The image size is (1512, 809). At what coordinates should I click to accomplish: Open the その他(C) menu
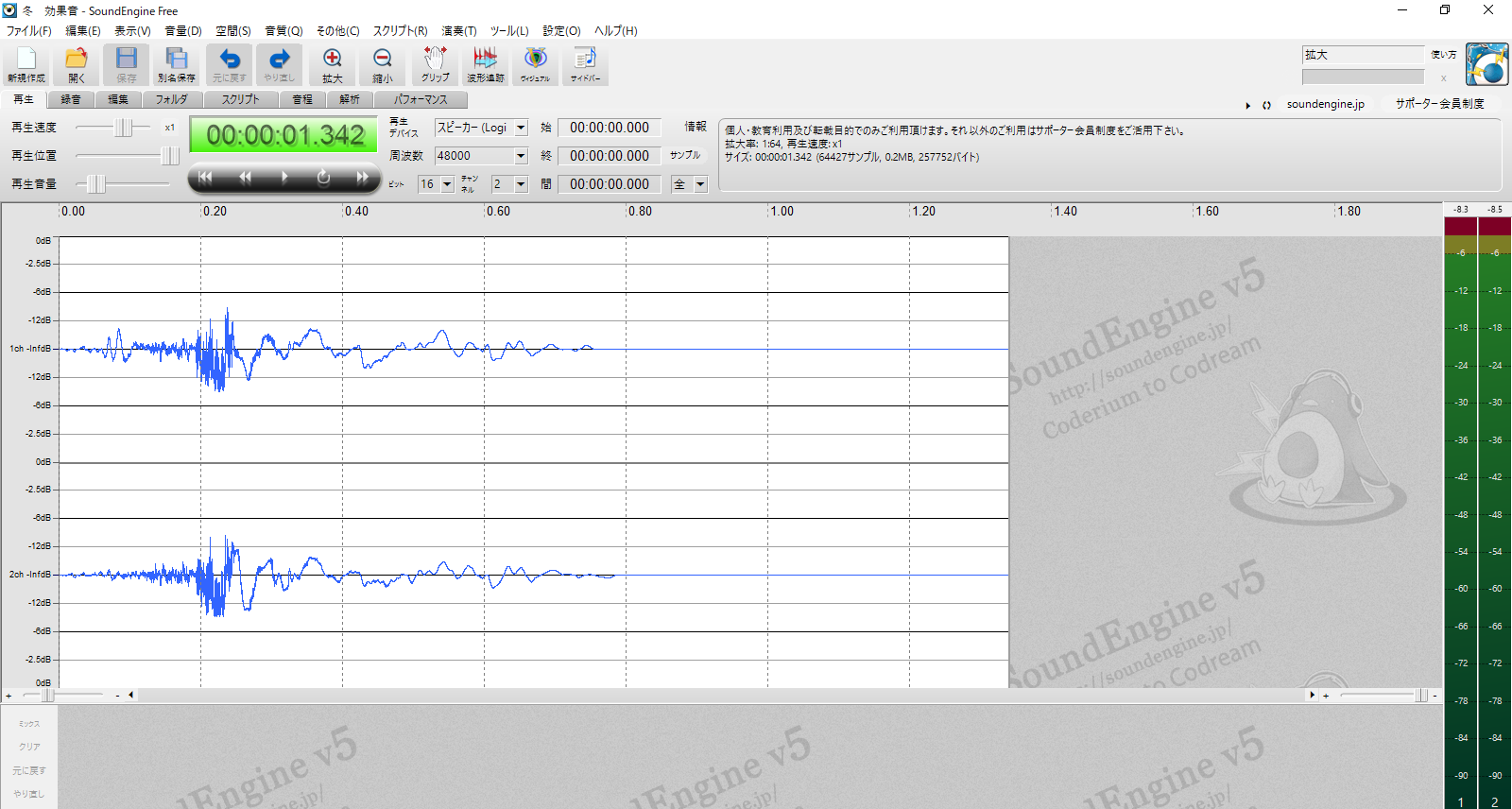click(337, 31)
